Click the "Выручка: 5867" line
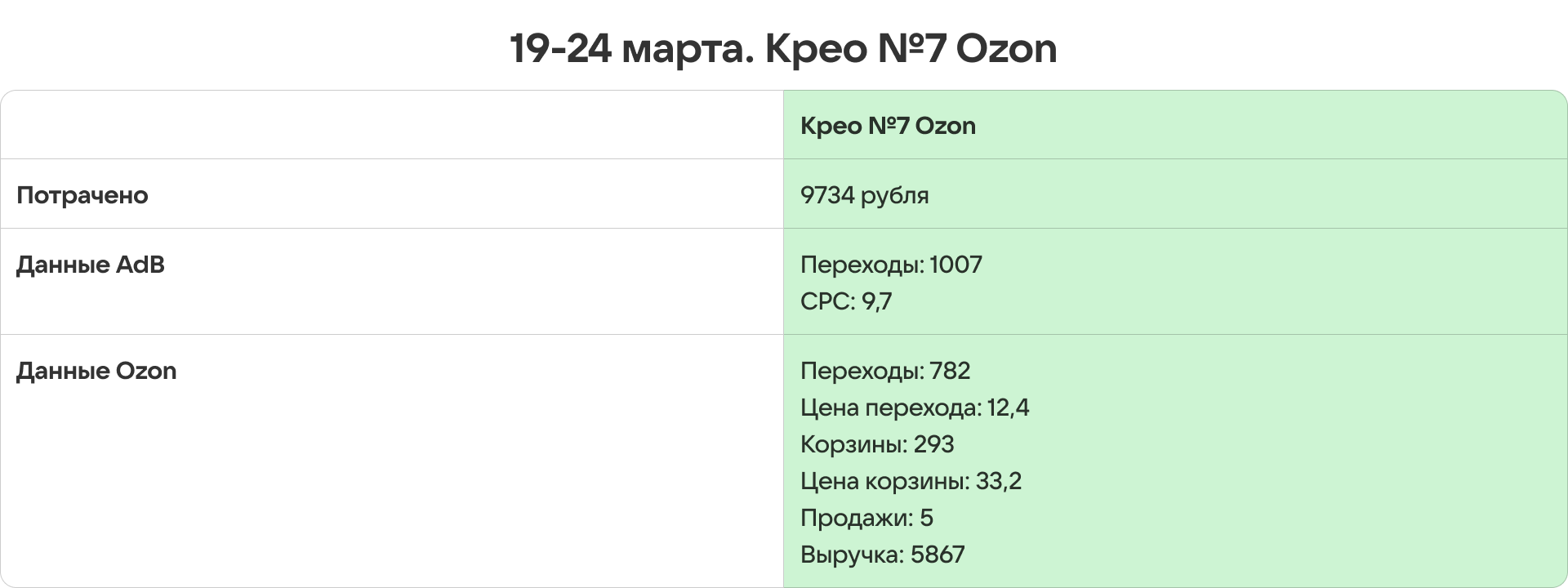 [x=882, y=555]
